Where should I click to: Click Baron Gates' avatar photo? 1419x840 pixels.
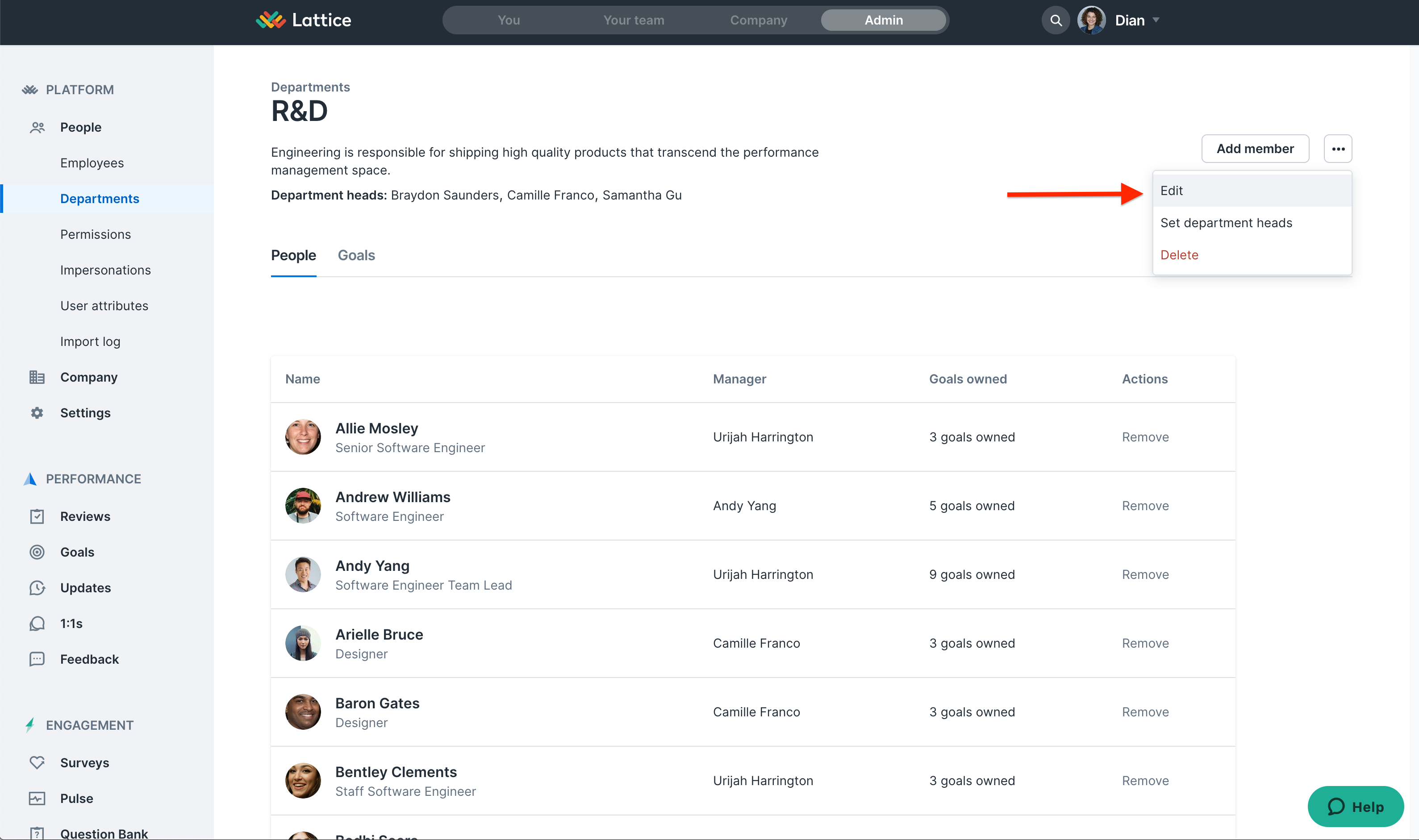(303, 712)
